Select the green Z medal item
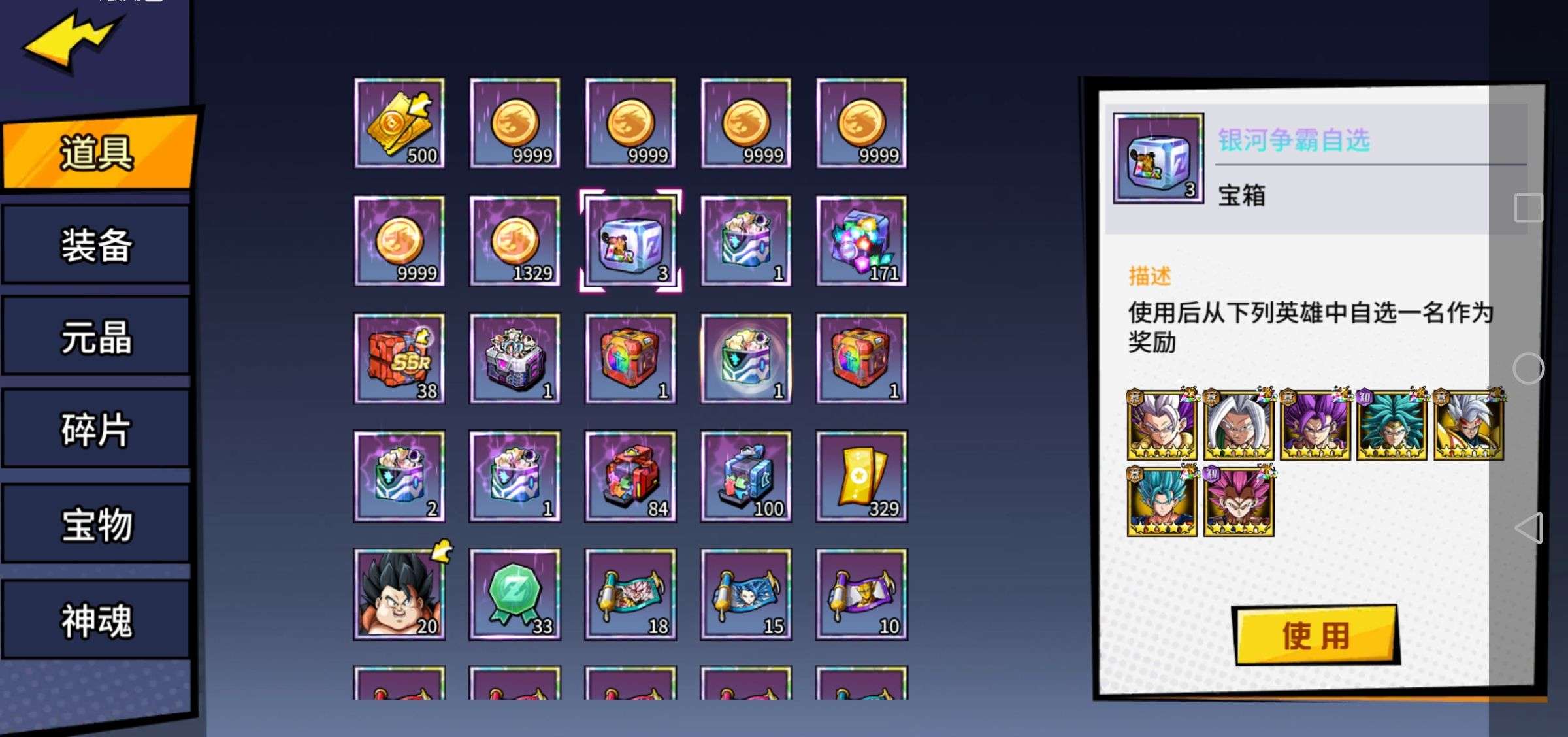This screenshot has height=737, width=1568. (x=515, y=594)
